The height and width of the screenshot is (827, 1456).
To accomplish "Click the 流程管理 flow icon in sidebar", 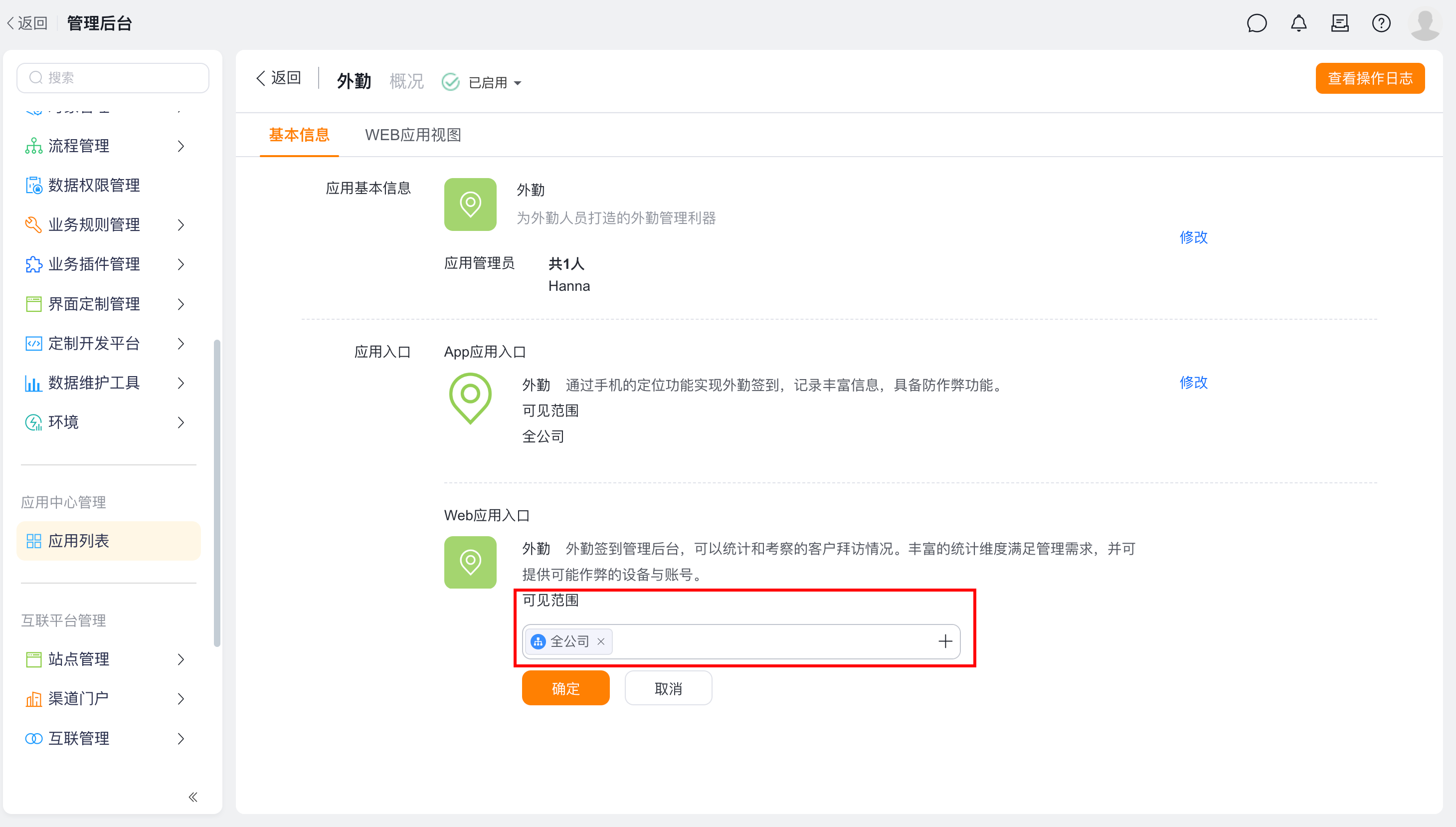I will tap(33, 146).
